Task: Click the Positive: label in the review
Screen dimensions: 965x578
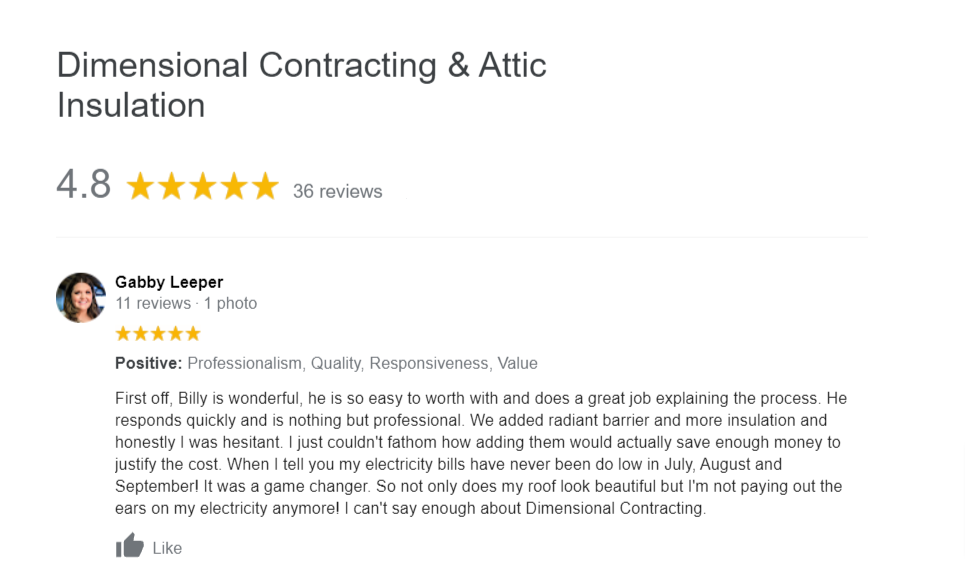Action: tap(149, 363)
